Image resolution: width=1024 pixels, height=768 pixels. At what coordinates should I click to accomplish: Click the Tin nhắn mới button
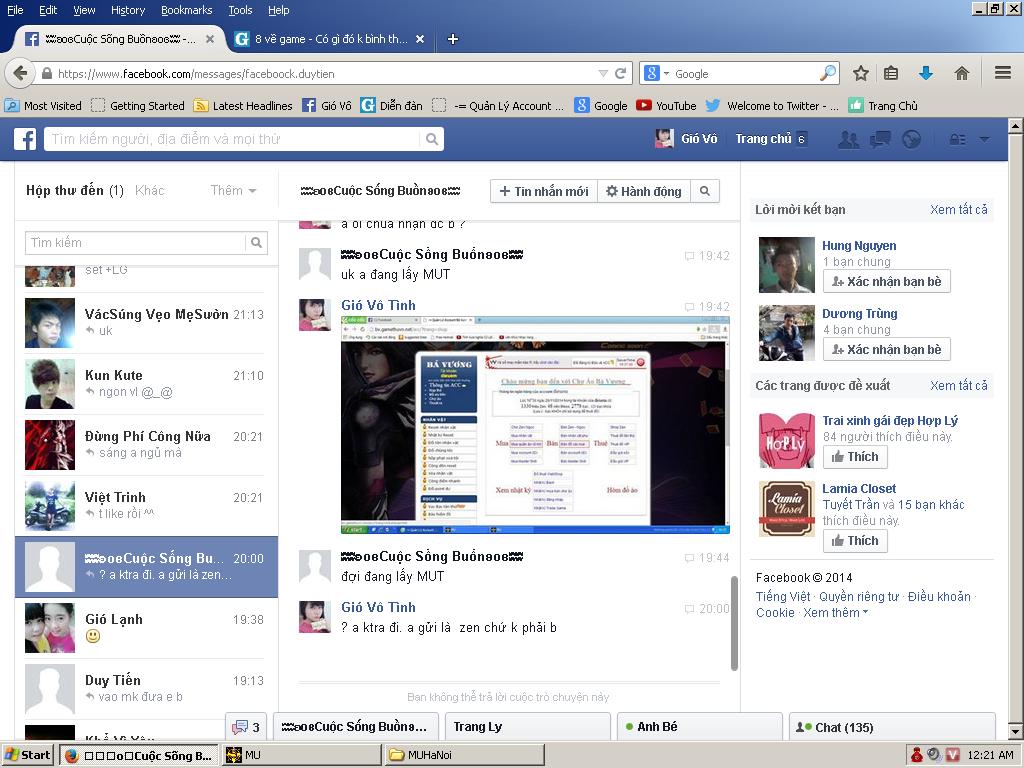(544, 191)
